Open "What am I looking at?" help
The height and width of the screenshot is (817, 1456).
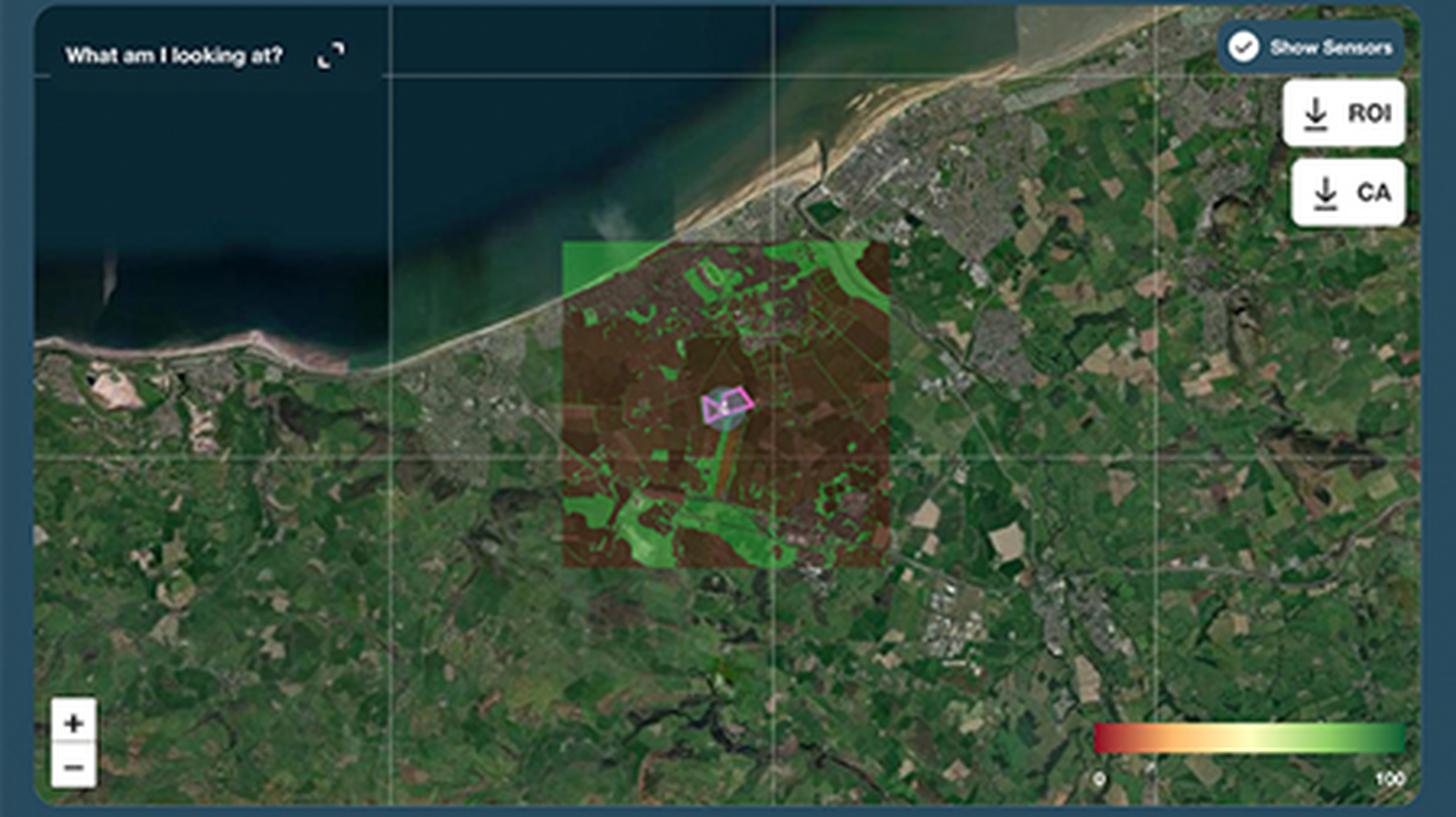click(174, 55)
